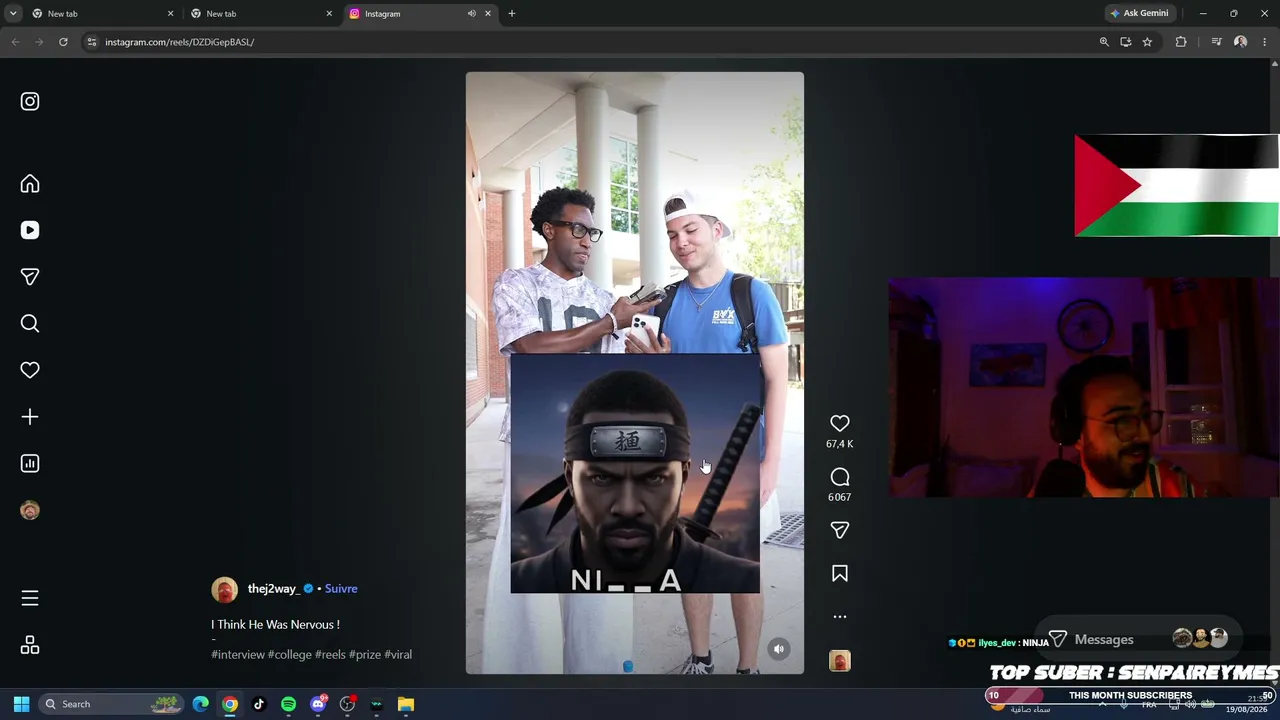Viewport: 1280px width, 720px height.
Task: Open the #viral hashtag
Action: [398, 655]
